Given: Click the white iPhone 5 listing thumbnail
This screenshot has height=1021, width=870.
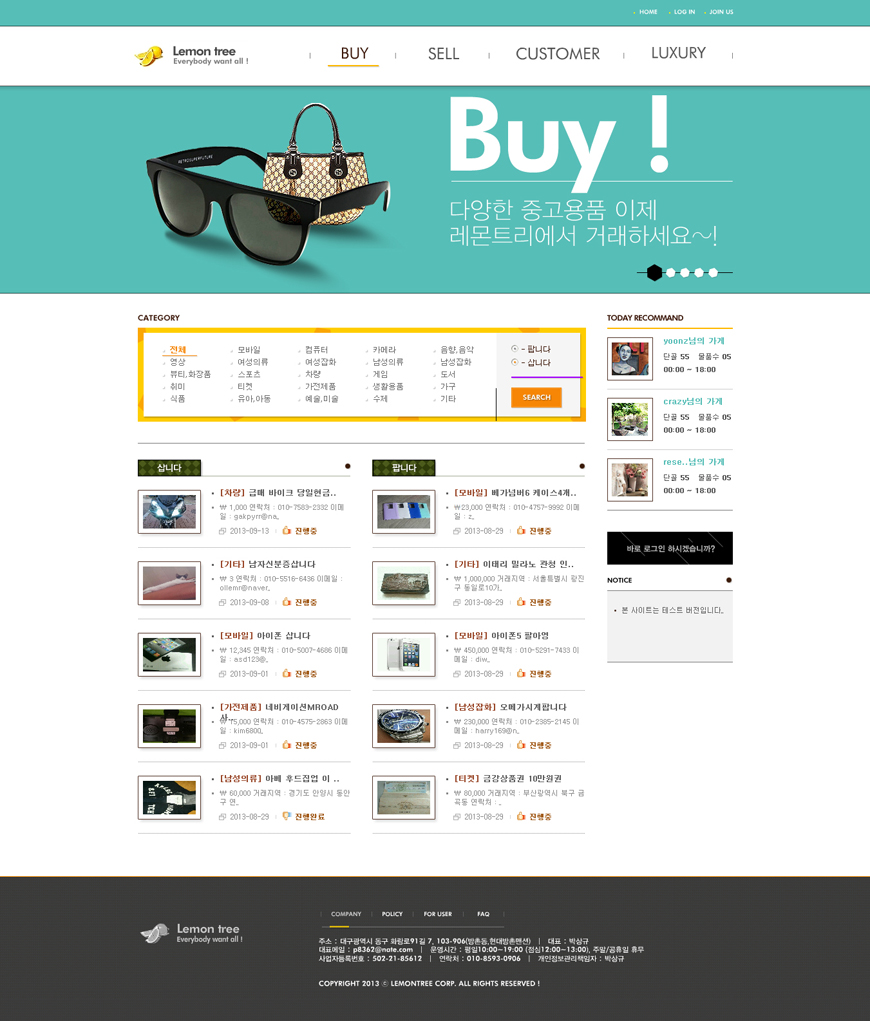Looking at the screenshot, I should pos(404,654).
